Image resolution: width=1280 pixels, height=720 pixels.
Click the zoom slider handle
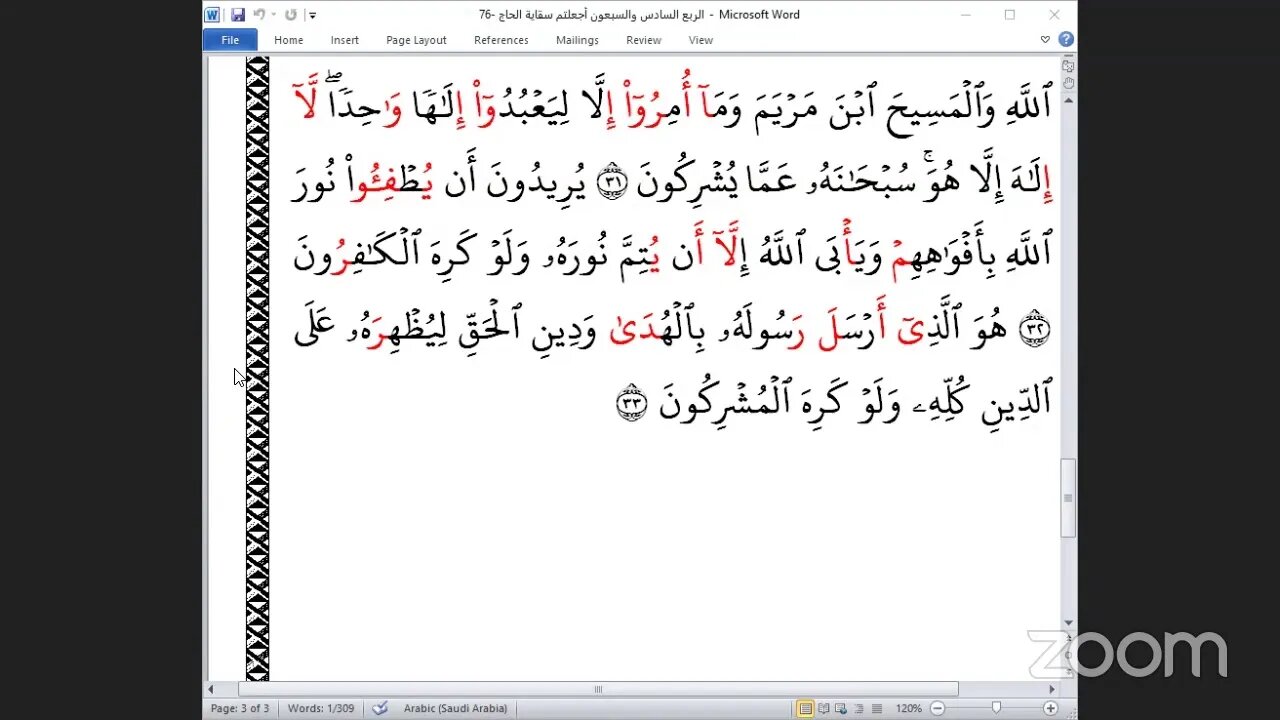tap(995, 708)
